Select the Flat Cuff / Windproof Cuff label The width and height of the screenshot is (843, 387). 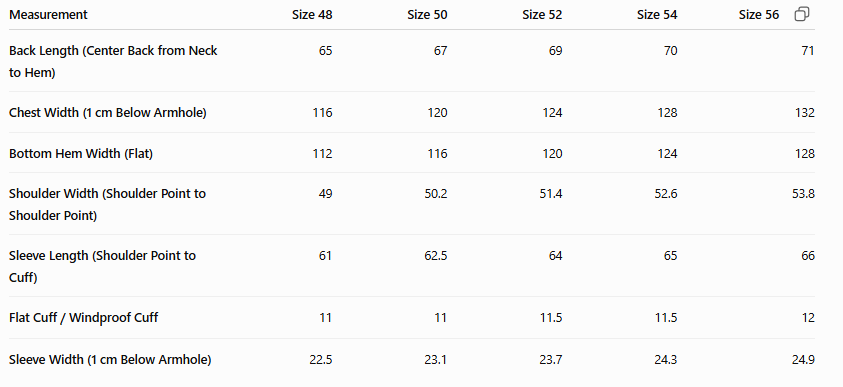pyautogui.click(x=83, y=318)
